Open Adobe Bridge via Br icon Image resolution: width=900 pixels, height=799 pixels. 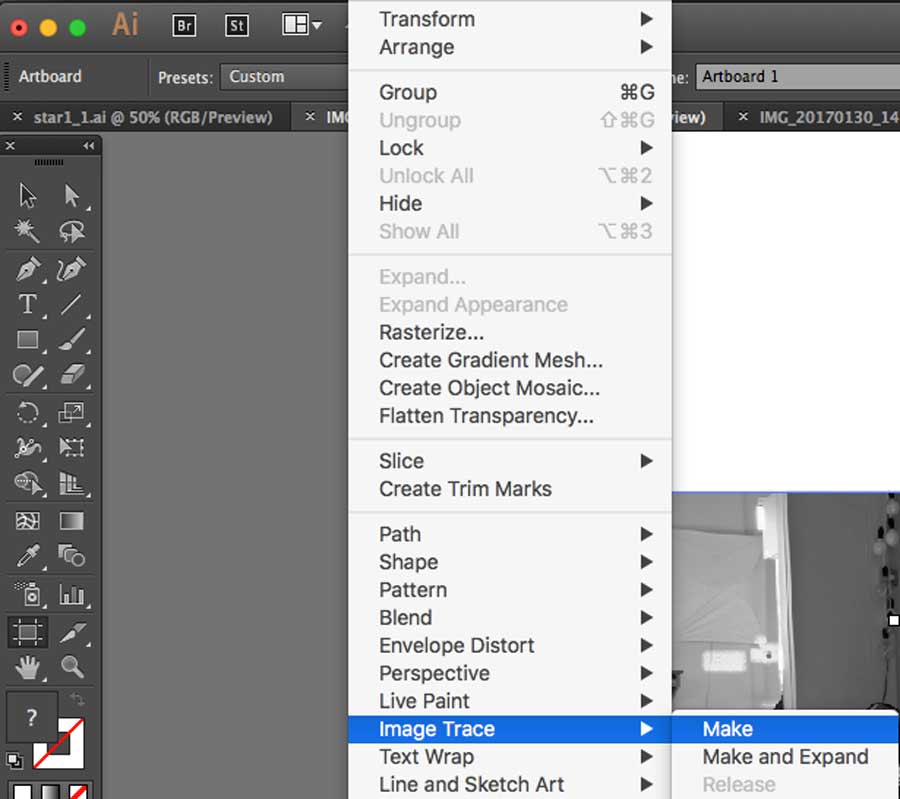coord(184,26)
